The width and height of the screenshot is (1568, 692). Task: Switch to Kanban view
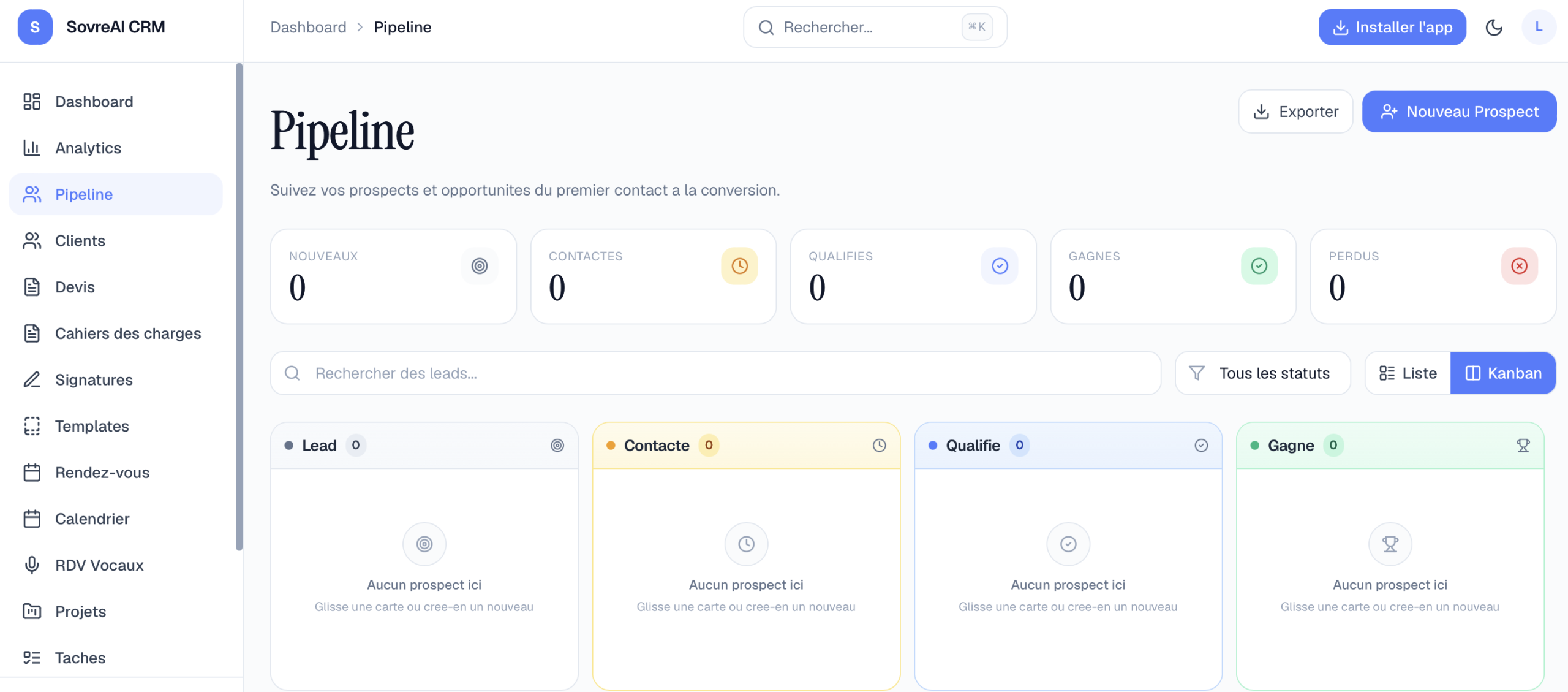click(x=1503, y=373)
